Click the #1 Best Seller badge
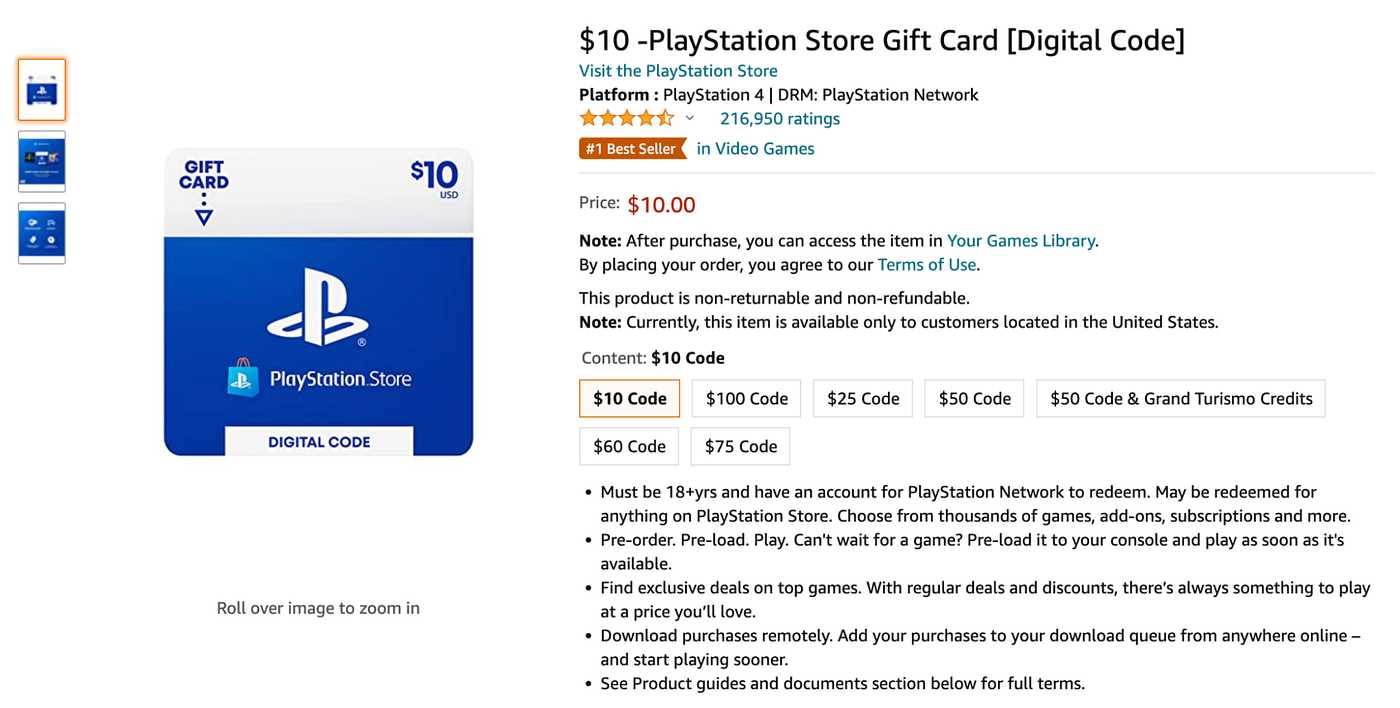 tap(632, 149)
